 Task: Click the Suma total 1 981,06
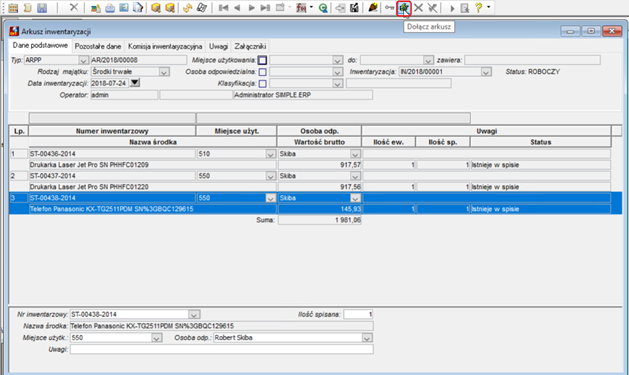coord(320,221)
